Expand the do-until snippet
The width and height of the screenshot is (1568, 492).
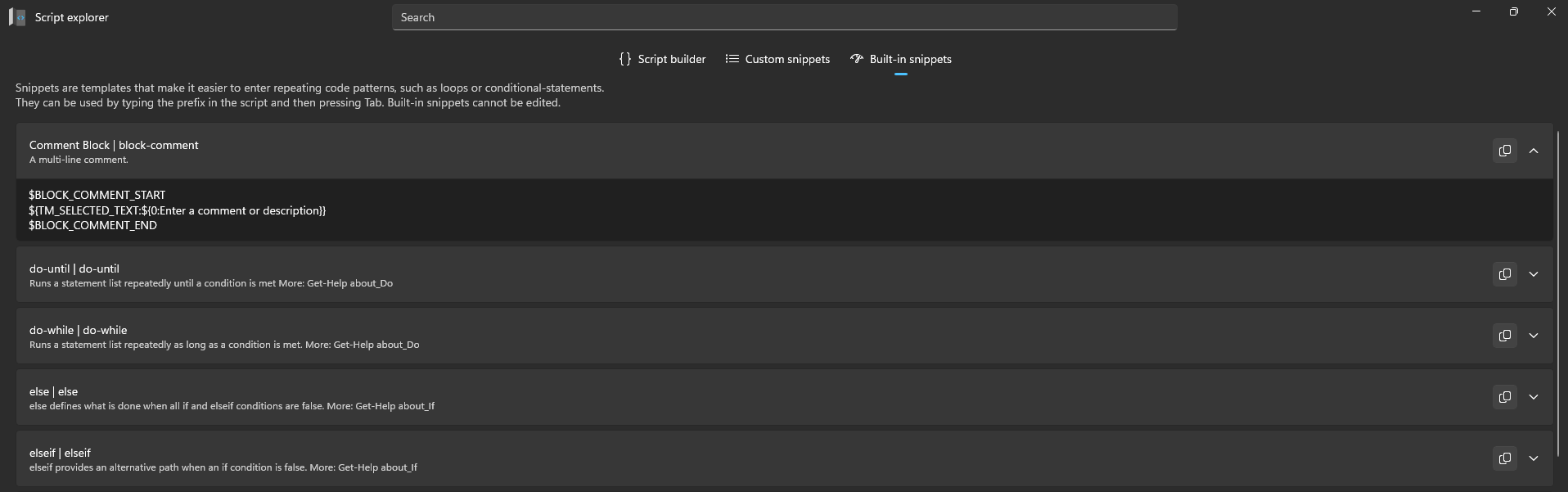[1534, 274]
